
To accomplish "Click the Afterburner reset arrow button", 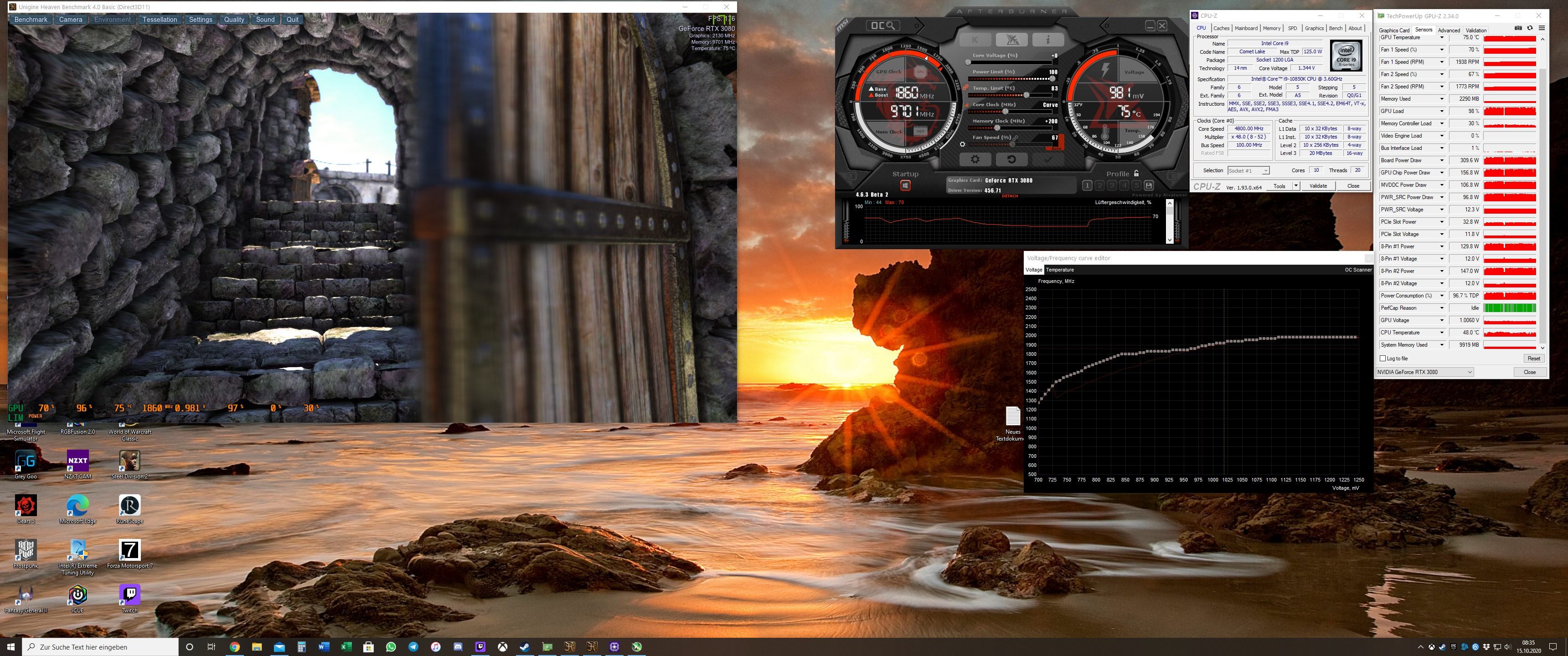I will tap(1011, 159).
